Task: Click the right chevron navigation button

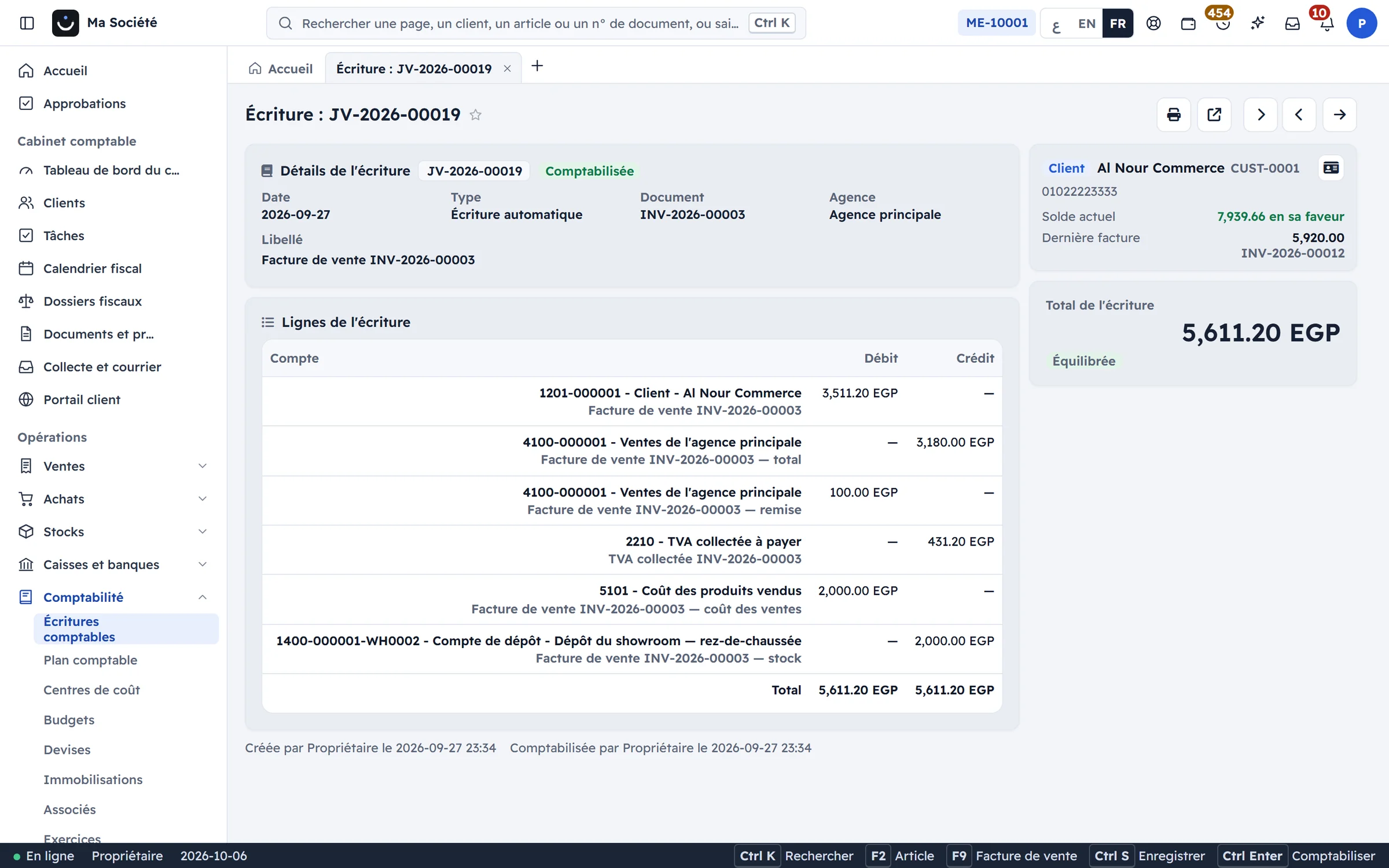Action: (x=1261, y=115)
